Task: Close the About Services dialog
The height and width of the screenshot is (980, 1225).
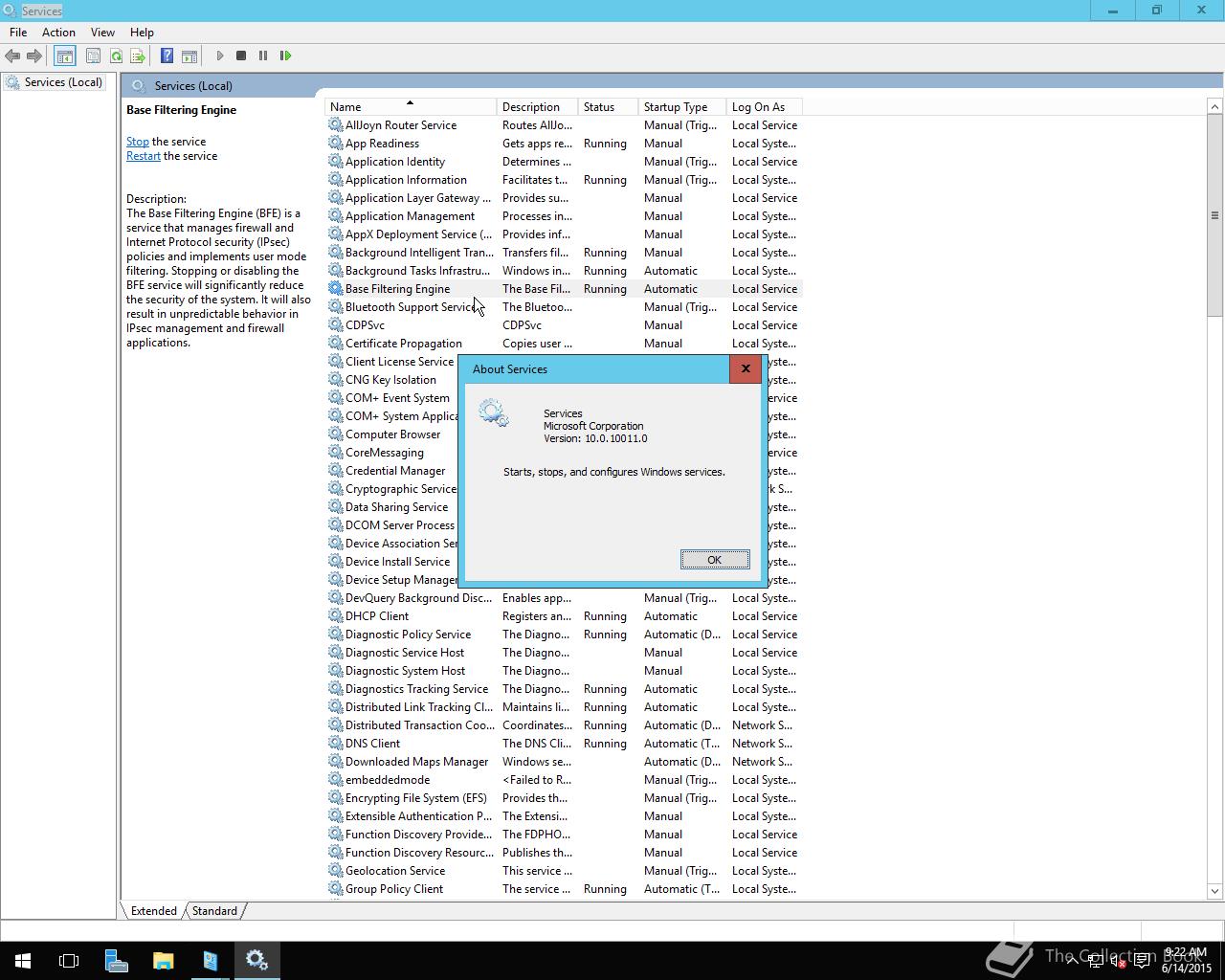Action: click(x=746, y=368)
